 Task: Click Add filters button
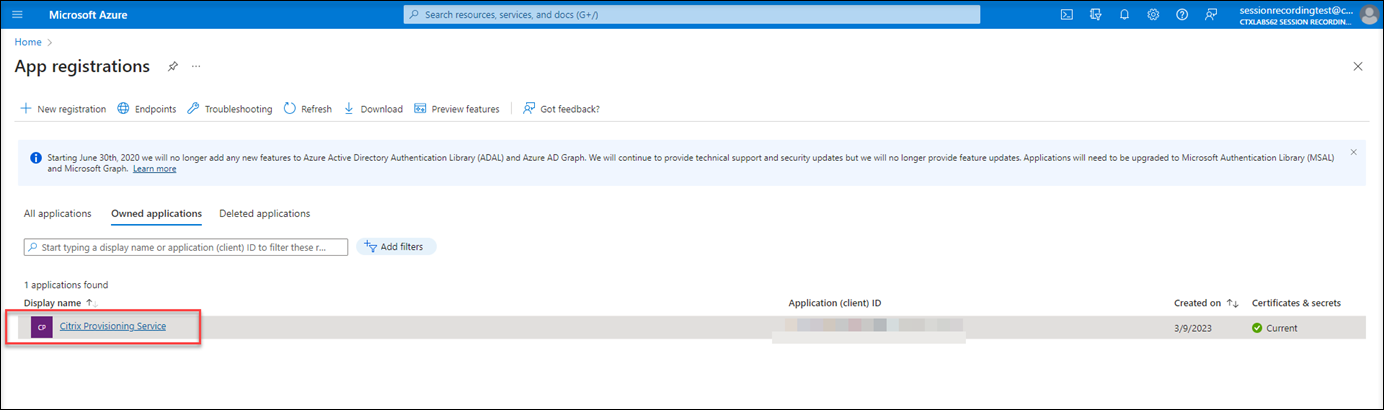[x=396, y=247]
